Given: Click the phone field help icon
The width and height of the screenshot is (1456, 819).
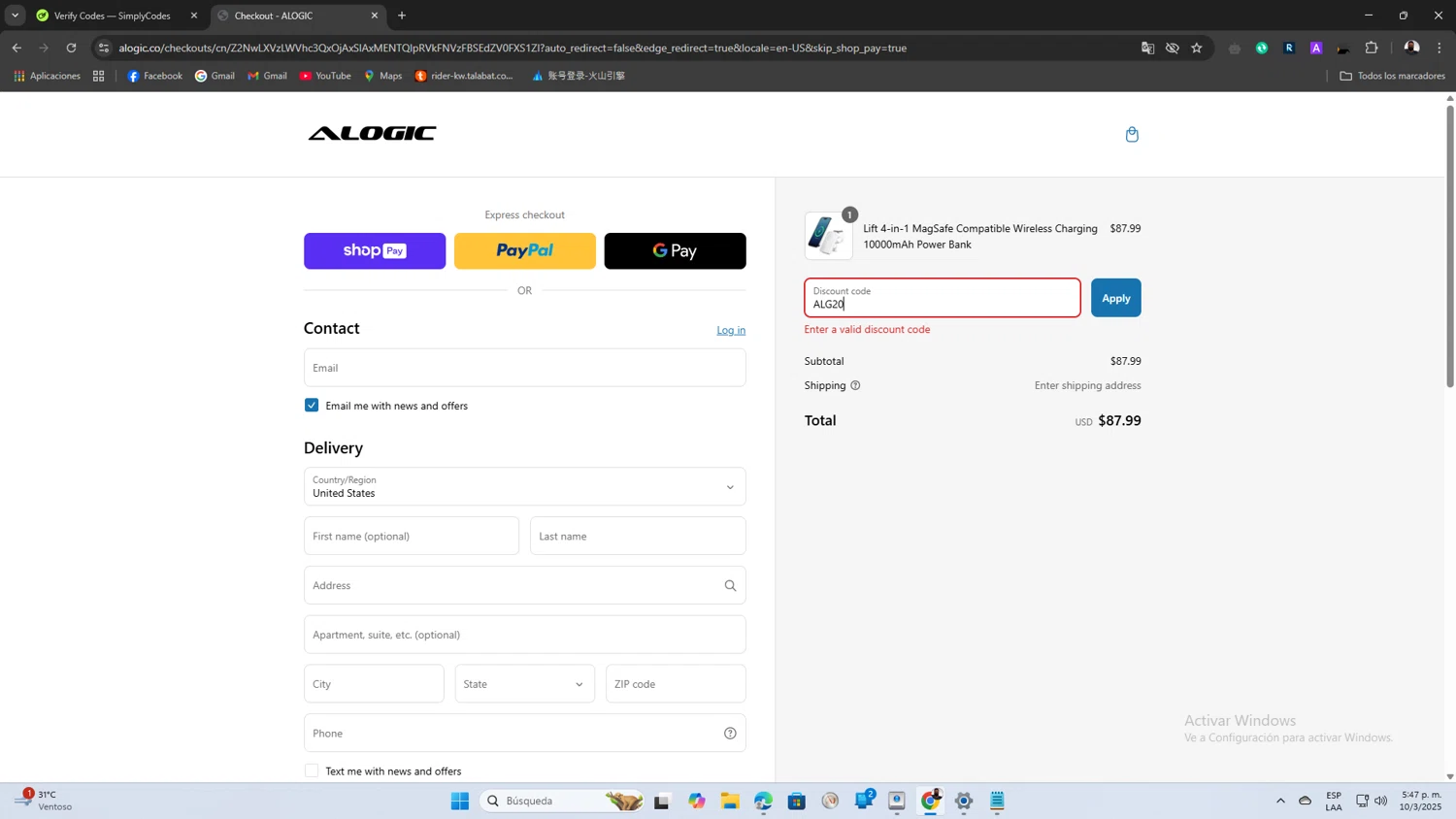Looking at the screenshot, I should tap(730, 734).
